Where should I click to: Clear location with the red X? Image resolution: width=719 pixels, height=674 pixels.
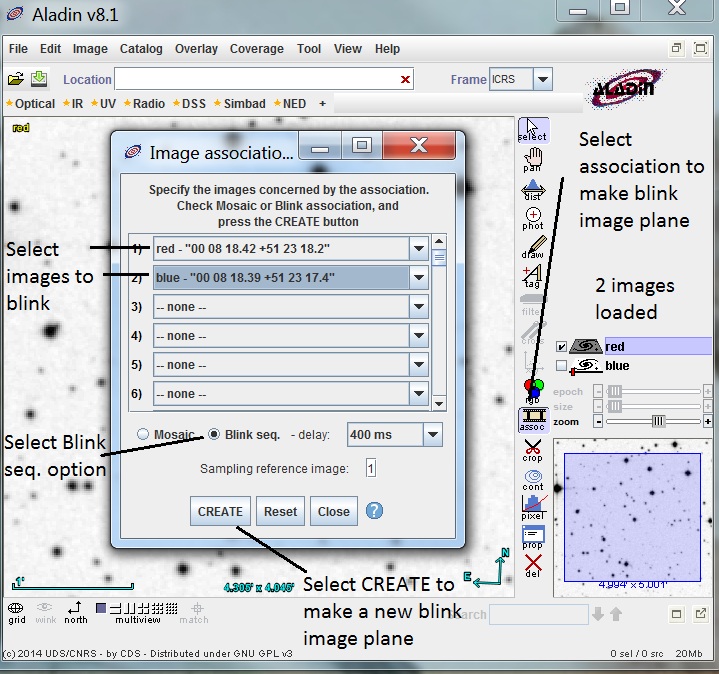[x=405, y=79]
